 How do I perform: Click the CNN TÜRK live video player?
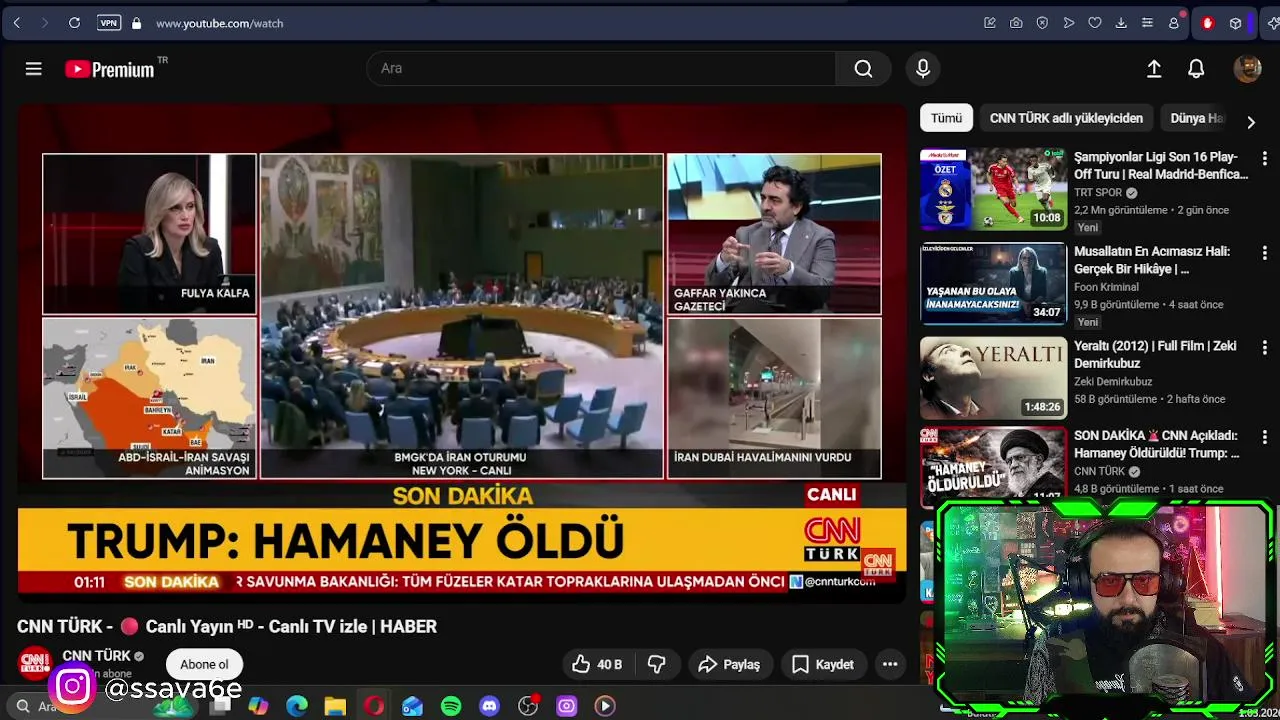coord(462,352)
